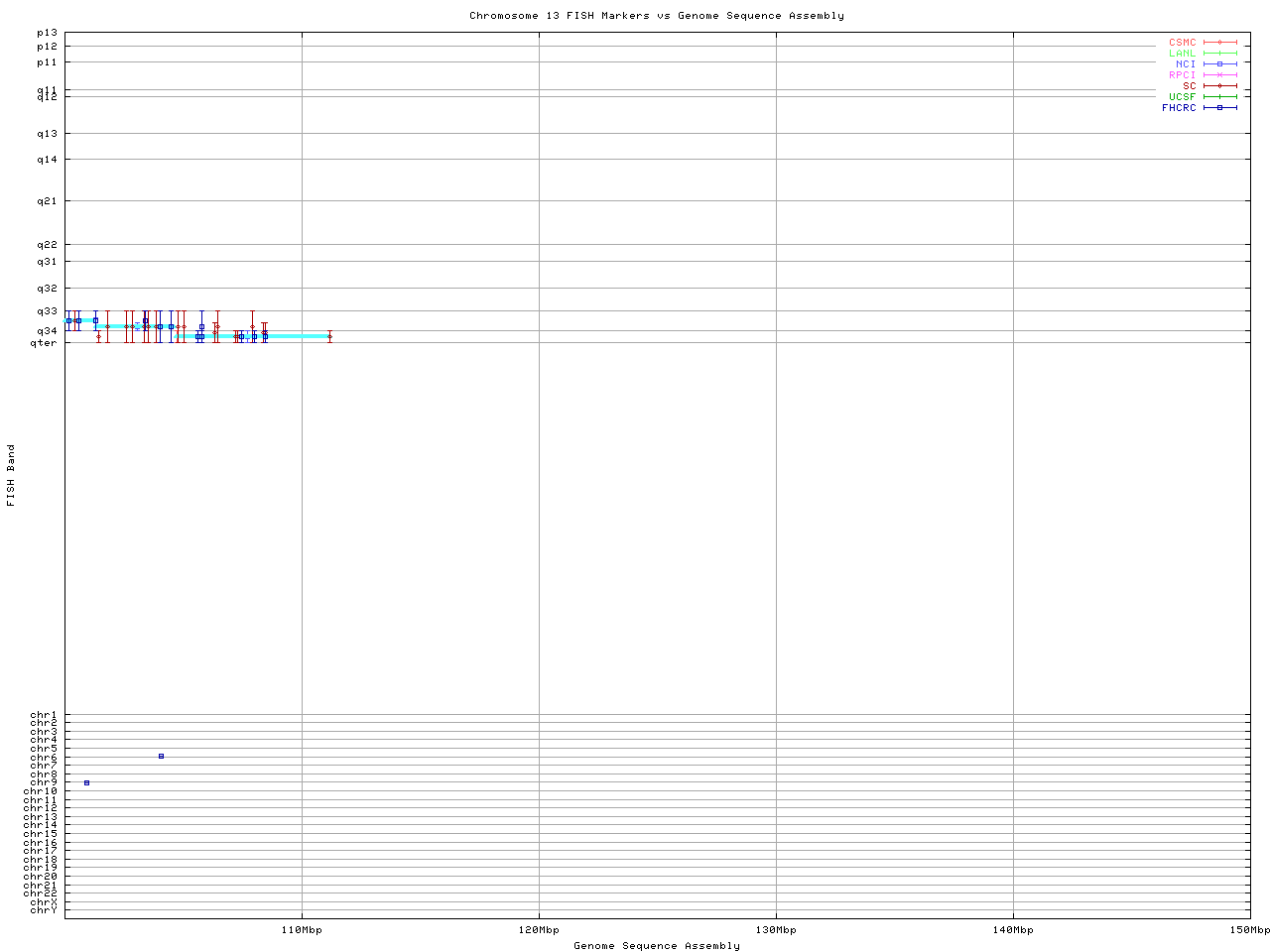Click the LANL legend line sample
The height and width of the screenshot is (952, 1270).
point(1219,54)
